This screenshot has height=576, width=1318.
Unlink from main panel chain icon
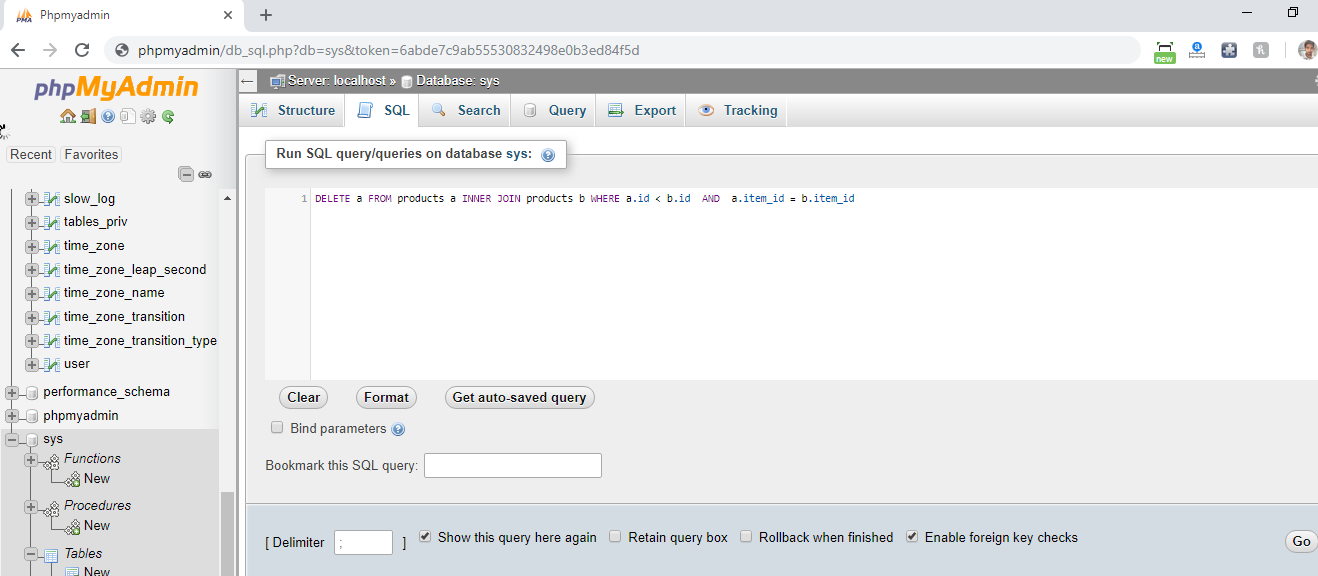click(x=205, y=174)
